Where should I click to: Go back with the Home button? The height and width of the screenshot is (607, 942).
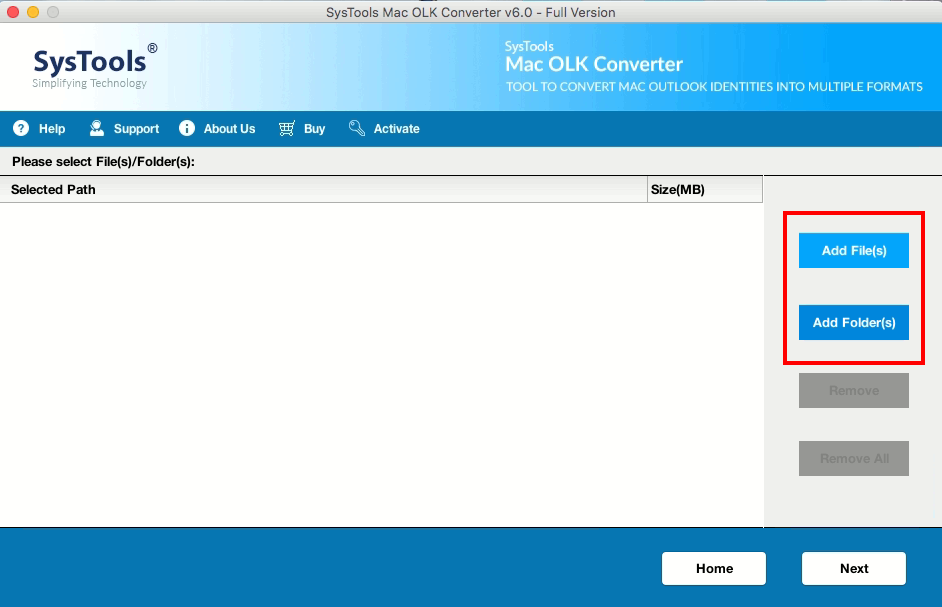click(714, 569)
